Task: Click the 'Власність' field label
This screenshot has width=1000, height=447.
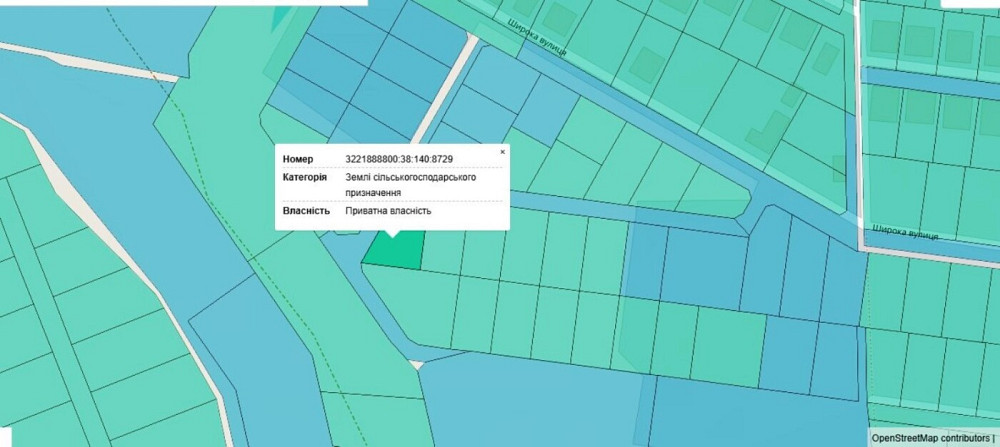Action: tap(306, 211)
